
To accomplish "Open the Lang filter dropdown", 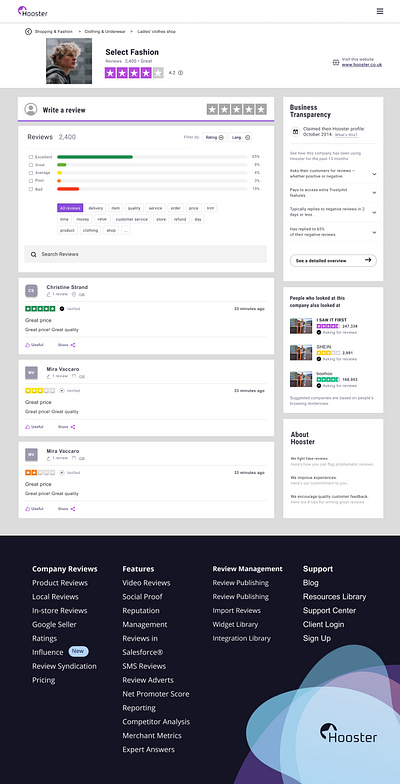I will 240,137.
